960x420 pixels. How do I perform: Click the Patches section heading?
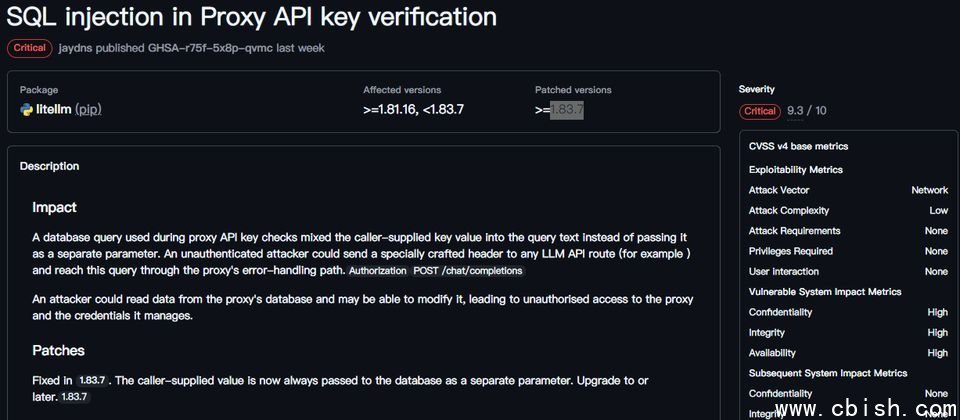tap(58, 350)
